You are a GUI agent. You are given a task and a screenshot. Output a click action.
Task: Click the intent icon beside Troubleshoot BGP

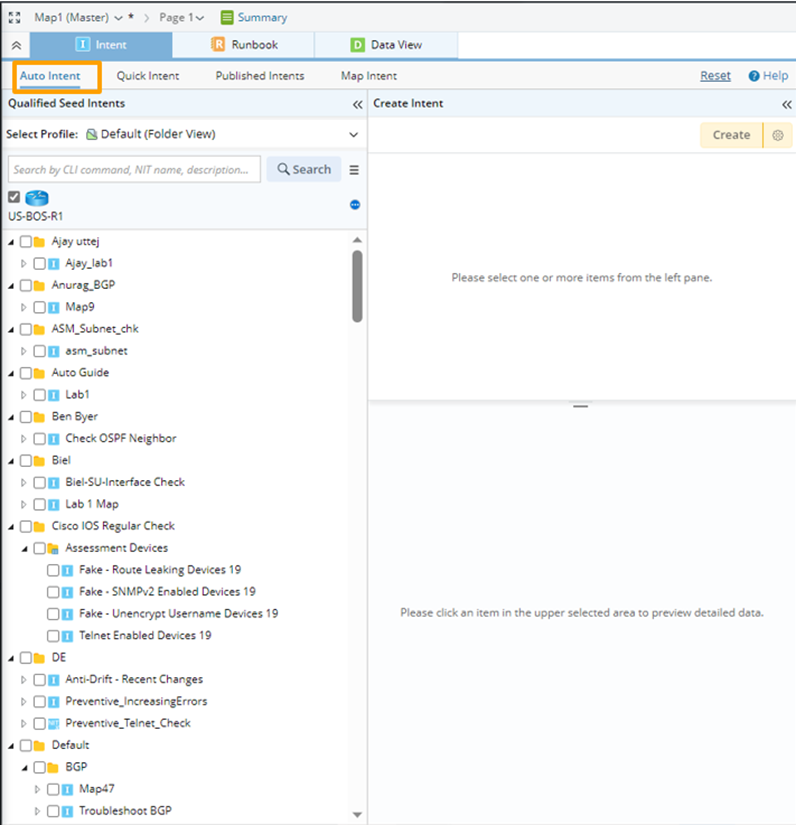[67, 811]
